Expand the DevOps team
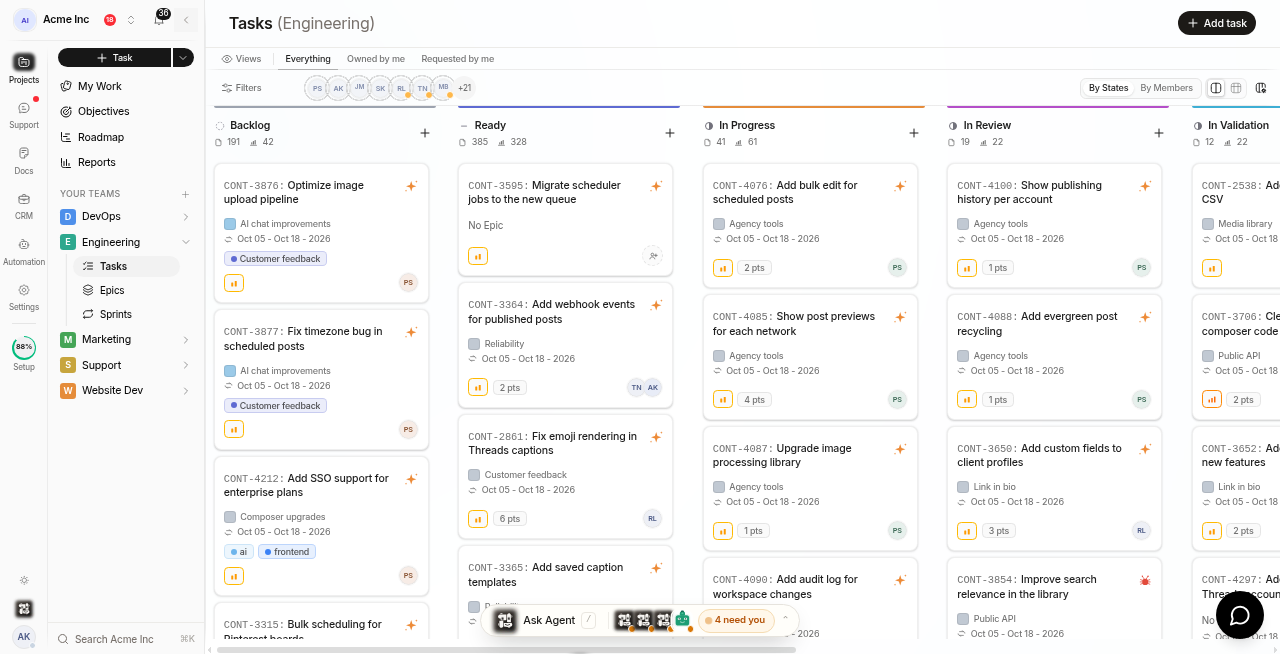Image resolution: width=1280 pixels, height=654 pixels. pos(186,217)
